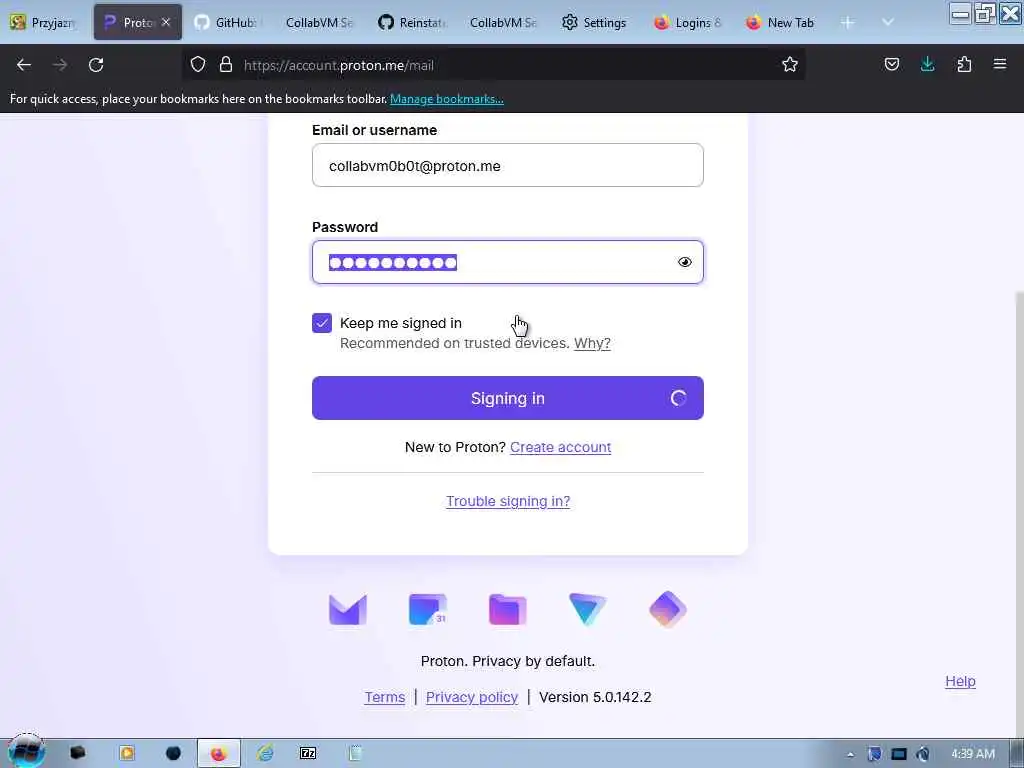The width and height of the screenshot is (1024, 768).
Task: Click the Email or username field
Action: tap(507, 165)
